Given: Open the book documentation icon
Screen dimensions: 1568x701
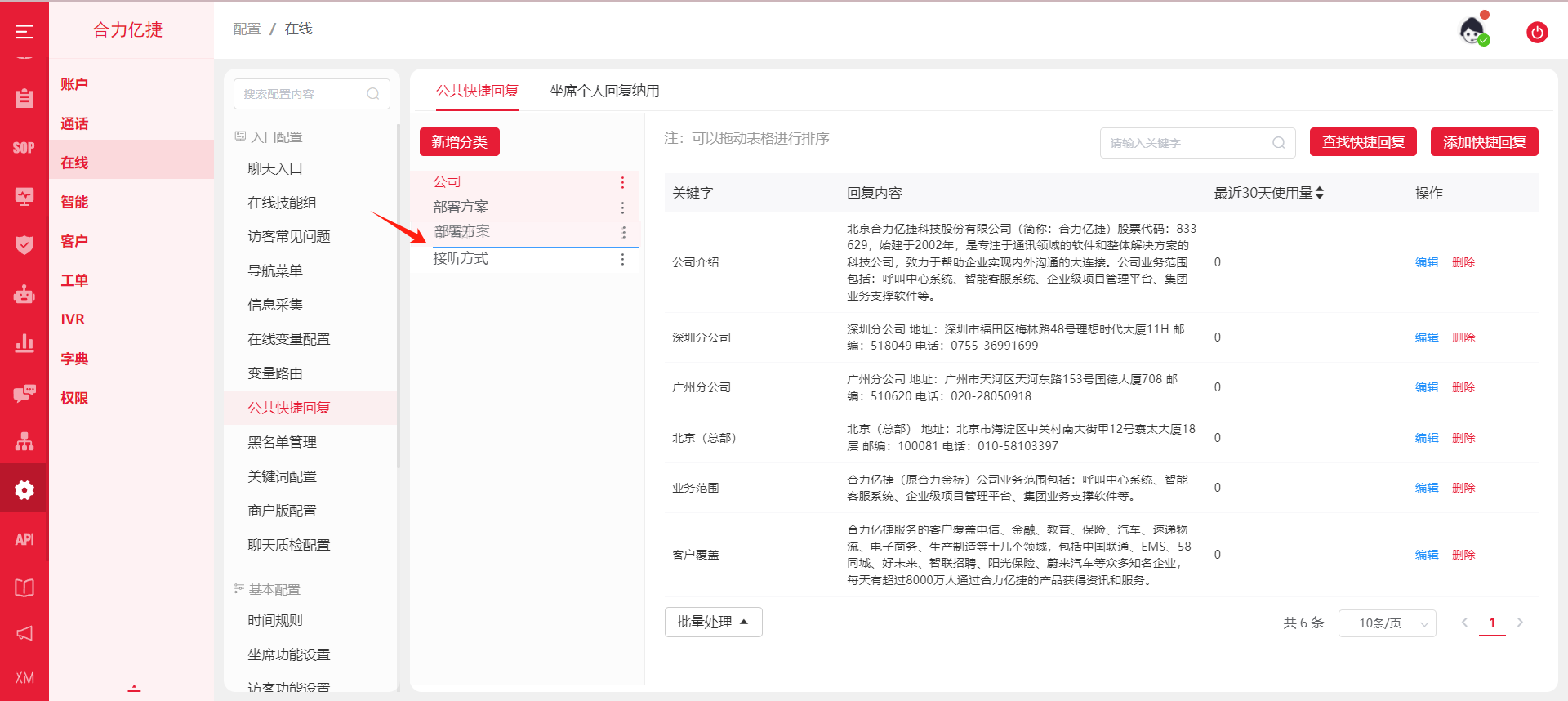Looking at the screenshot, I should [x=24, y=587].
